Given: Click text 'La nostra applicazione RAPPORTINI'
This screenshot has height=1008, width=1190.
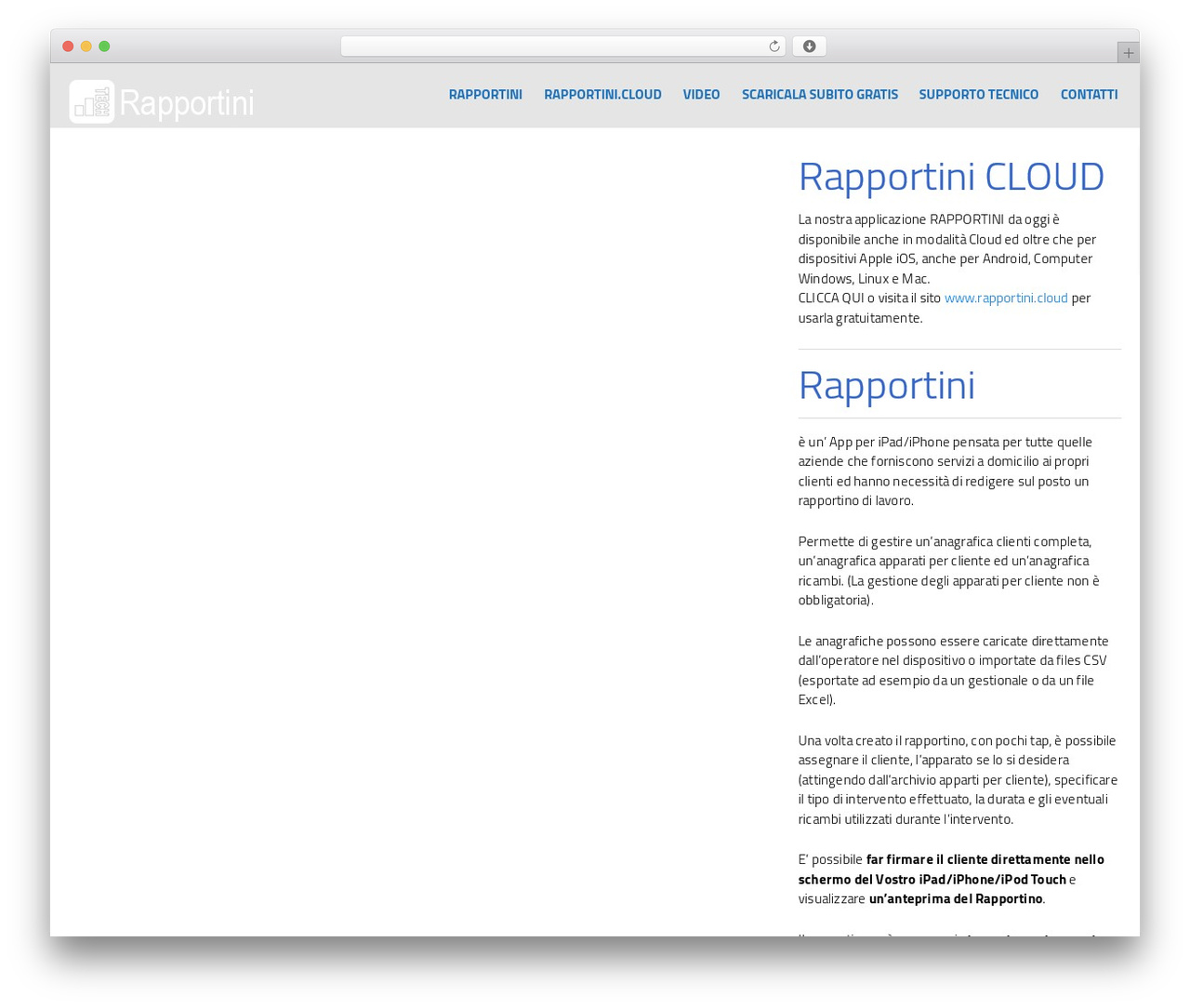Looking at the screenshot, I should (901, 219).
